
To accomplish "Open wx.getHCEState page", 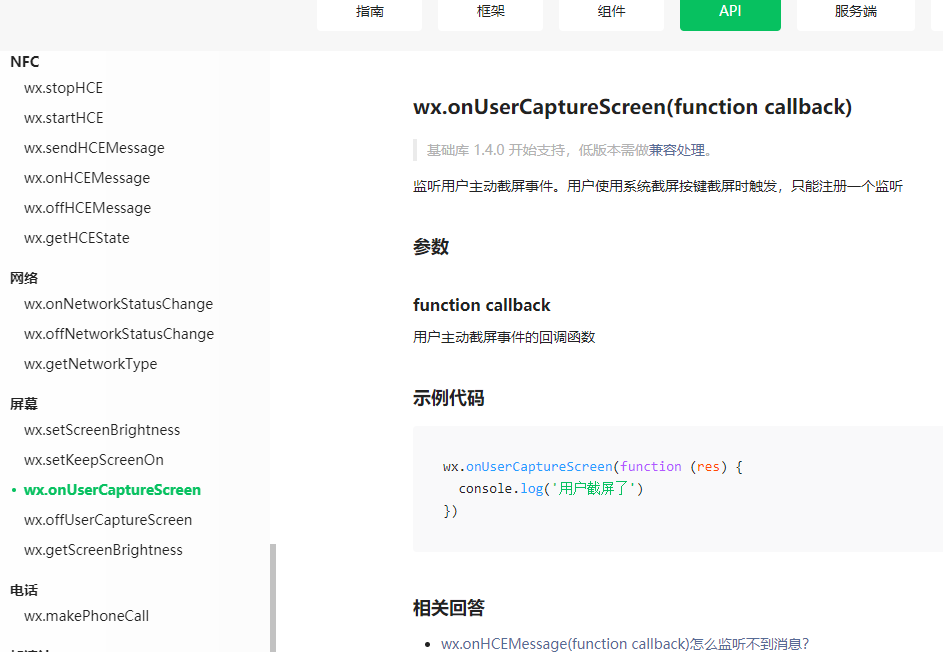I will 77,238.
